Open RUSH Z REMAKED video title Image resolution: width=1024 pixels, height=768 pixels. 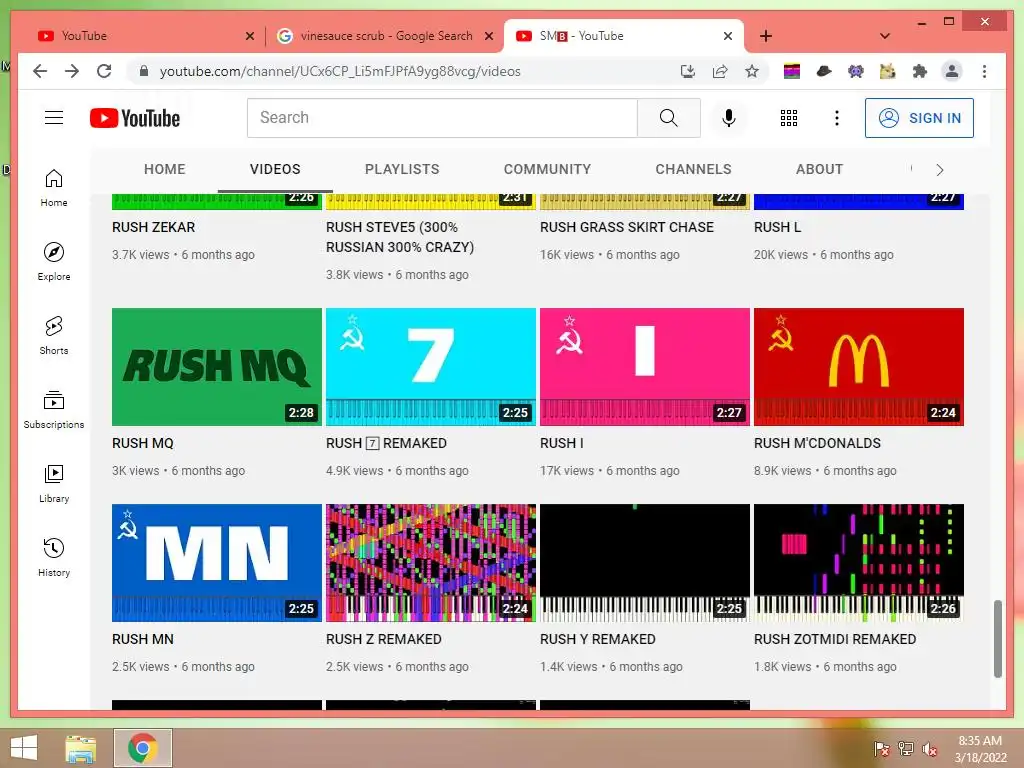(x=383, y=639)
